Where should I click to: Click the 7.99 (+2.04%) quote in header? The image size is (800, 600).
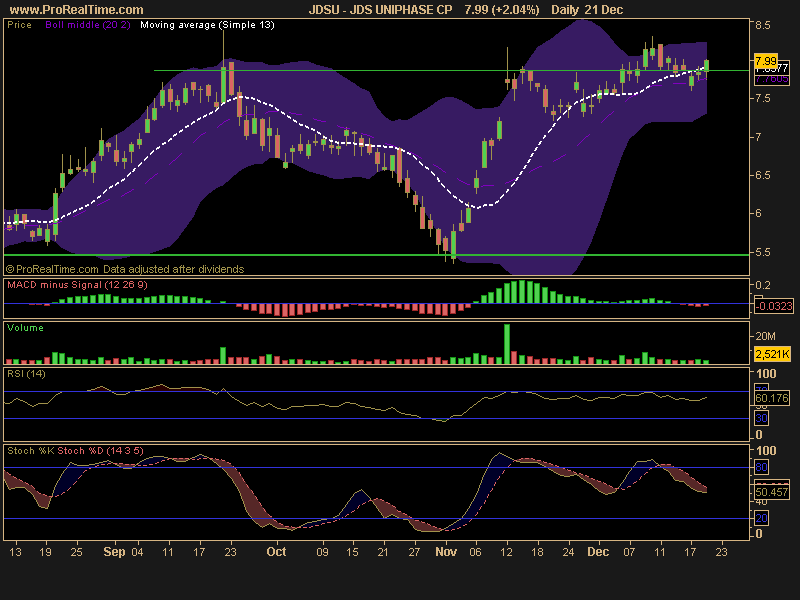click(502, 10)
